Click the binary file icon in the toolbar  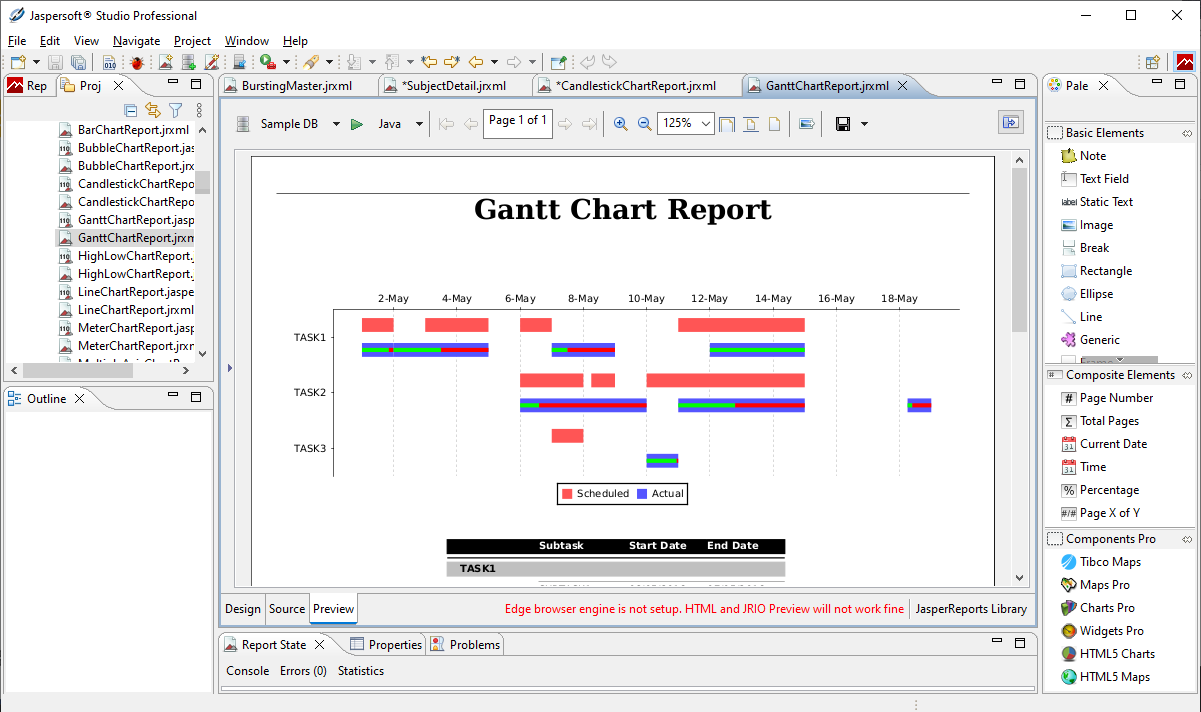[x=111, y=62]
